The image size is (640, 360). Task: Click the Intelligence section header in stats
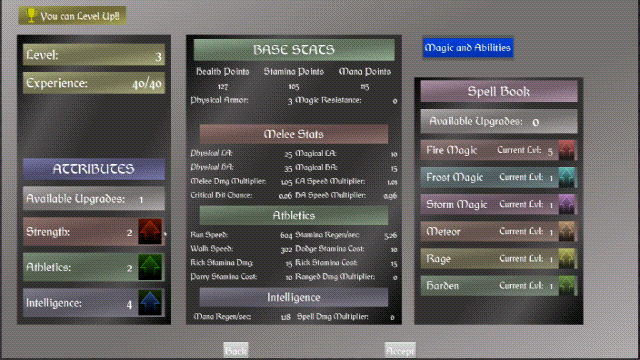294,297
